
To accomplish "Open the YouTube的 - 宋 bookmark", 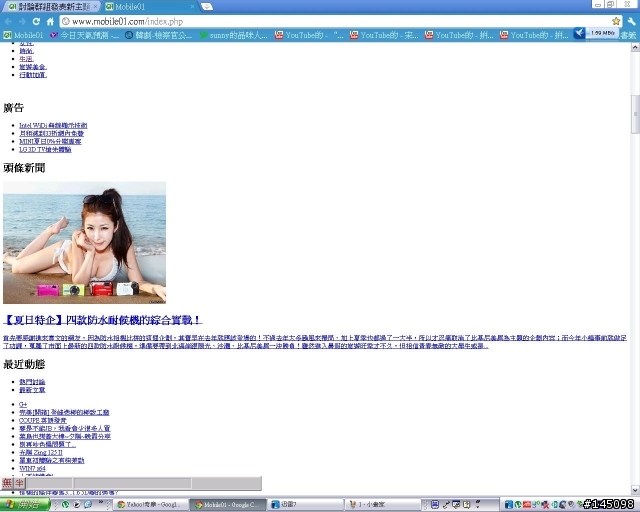I will pos(384,36).
